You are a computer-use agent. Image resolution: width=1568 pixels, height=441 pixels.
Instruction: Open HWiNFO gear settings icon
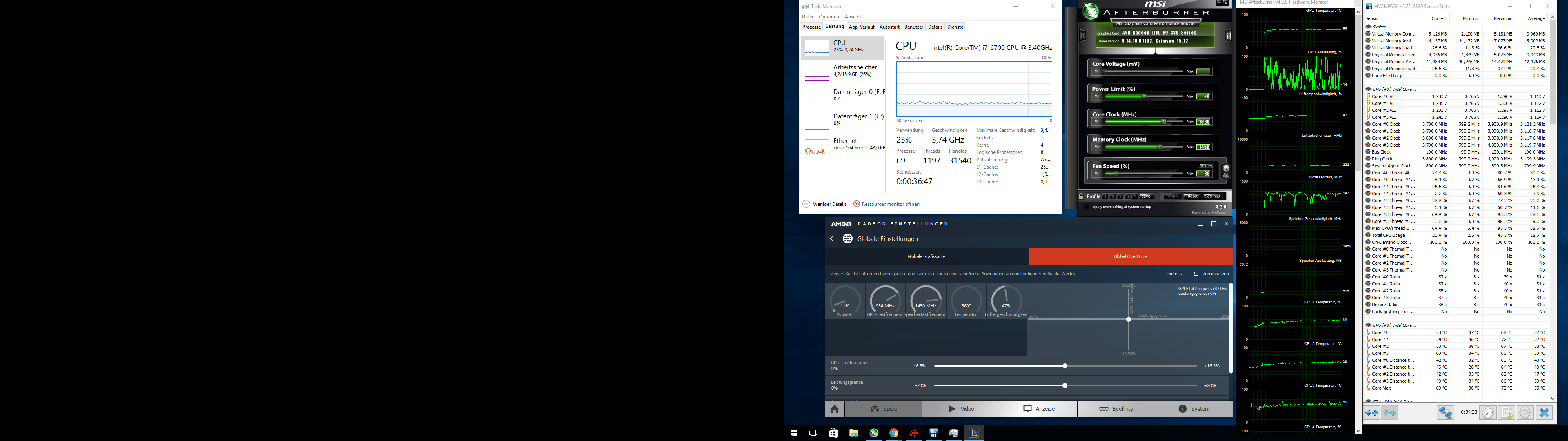pyautogui.click(x=1526, y=413)
